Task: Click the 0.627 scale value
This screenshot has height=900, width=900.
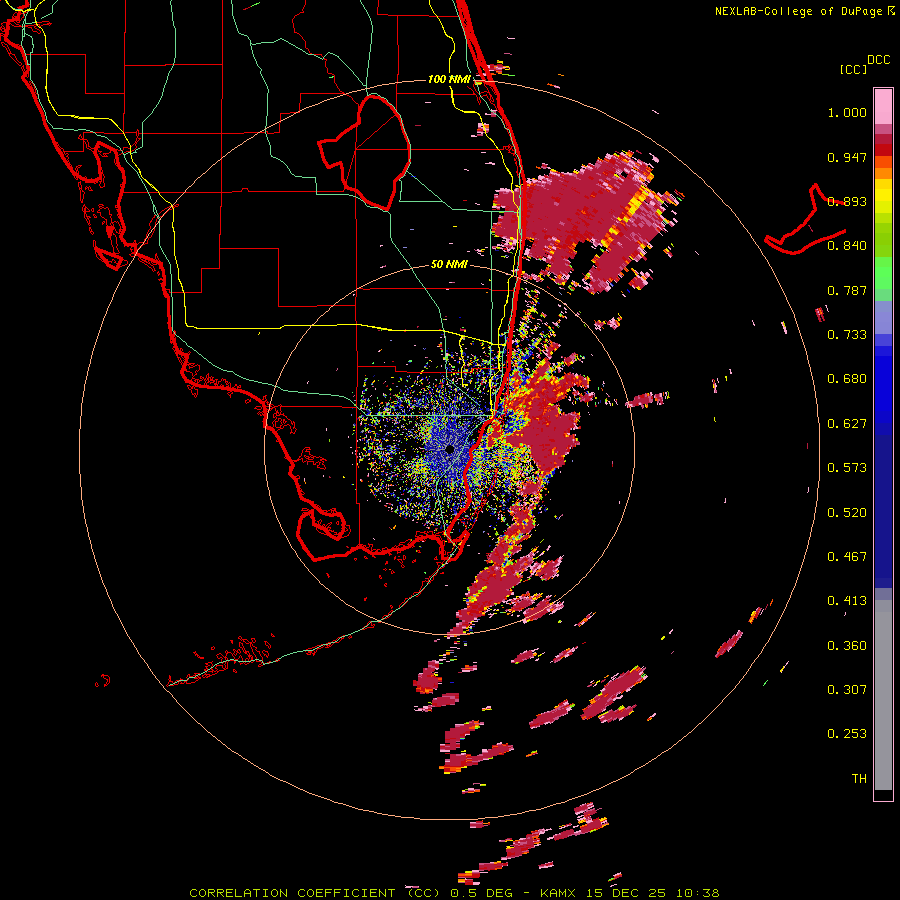Action: [847, 424]
